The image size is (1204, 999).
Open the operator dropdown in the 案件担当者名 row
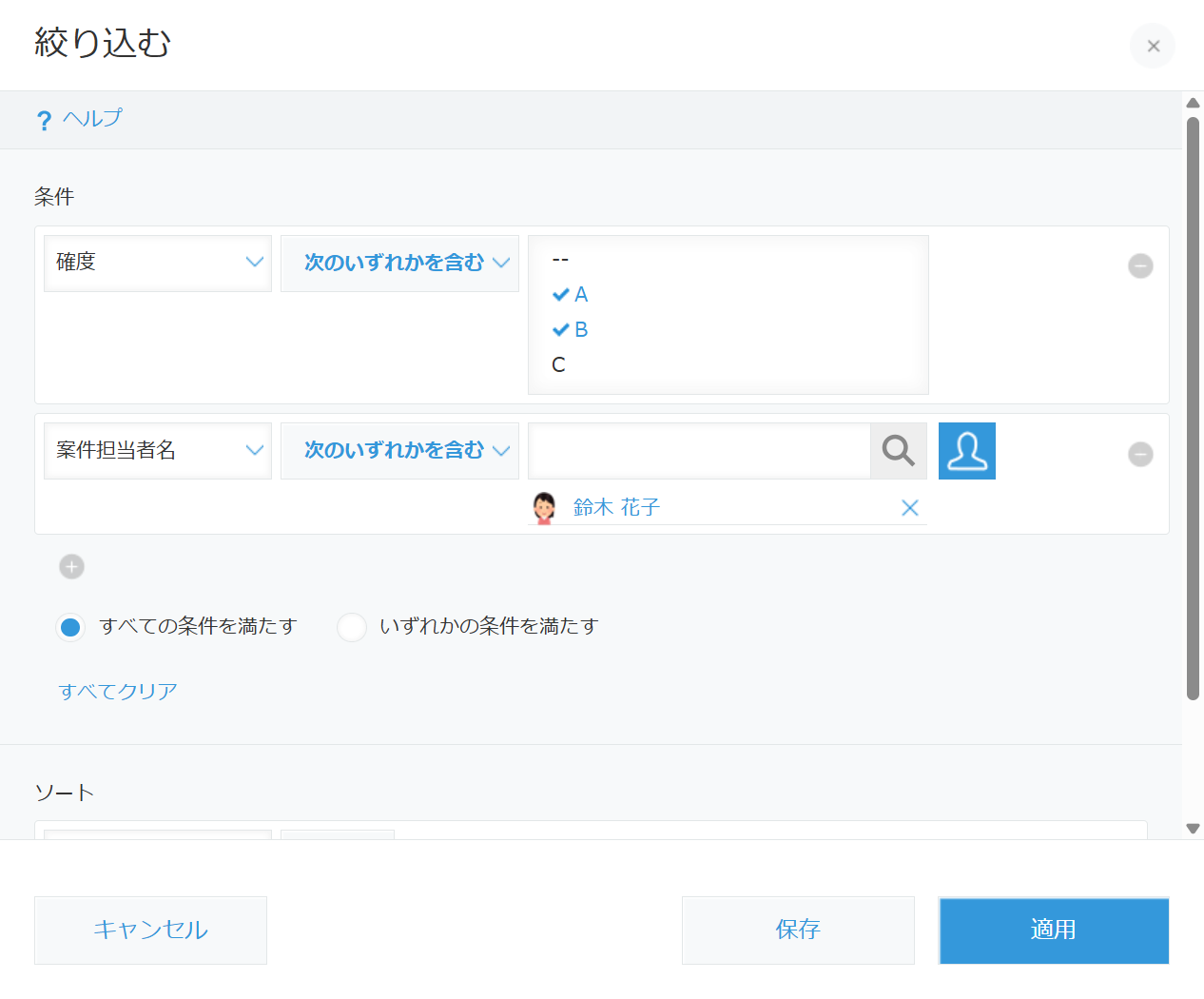coord(399,451)
